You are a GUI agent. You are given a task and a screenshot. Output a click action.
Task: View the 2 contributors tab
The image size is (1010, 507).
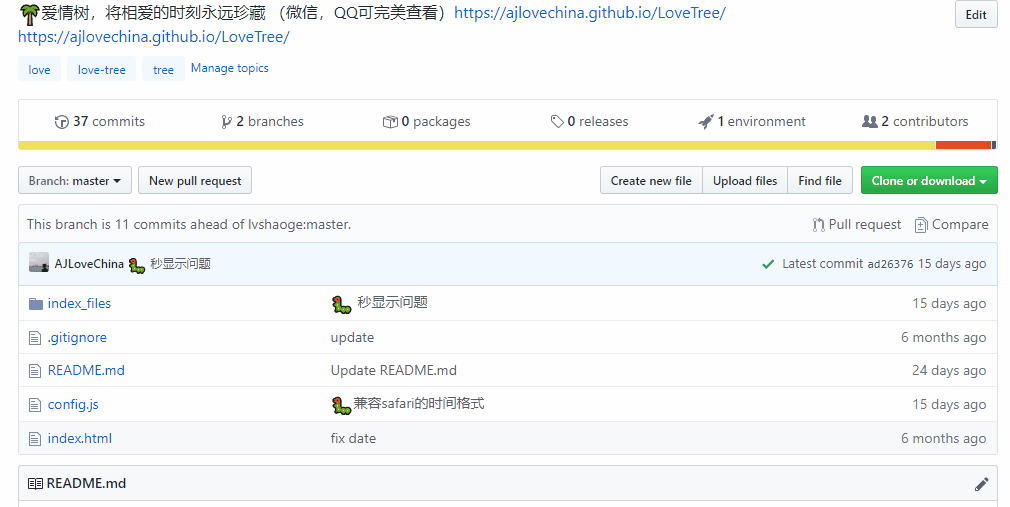coord(915,121)
